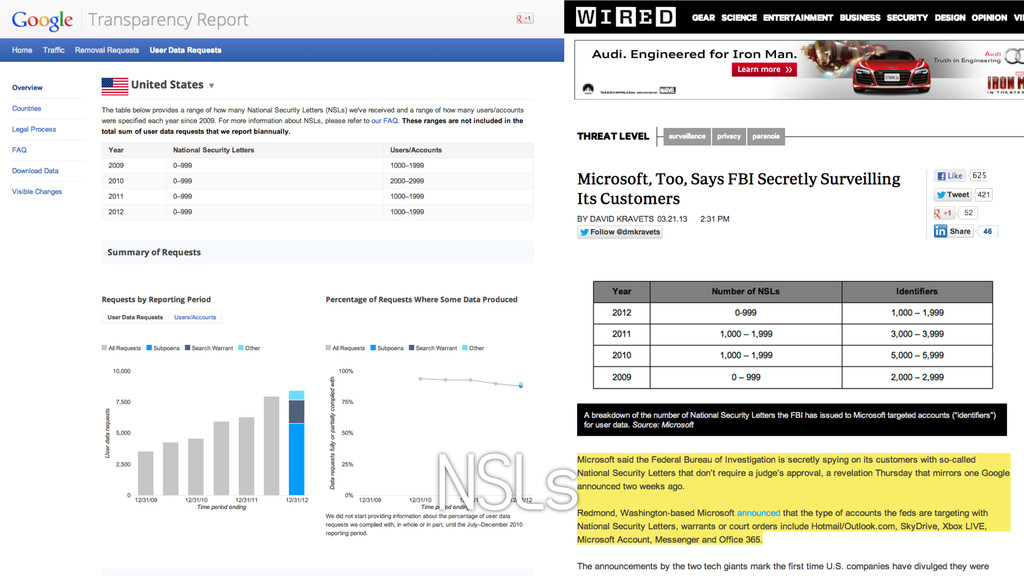Image resolution: width=1024 pixels, height=576 pixels.
Task: Click 'Users/Accounts' column header in Google table
Action: pyautogui.click(x=415, y=150)
